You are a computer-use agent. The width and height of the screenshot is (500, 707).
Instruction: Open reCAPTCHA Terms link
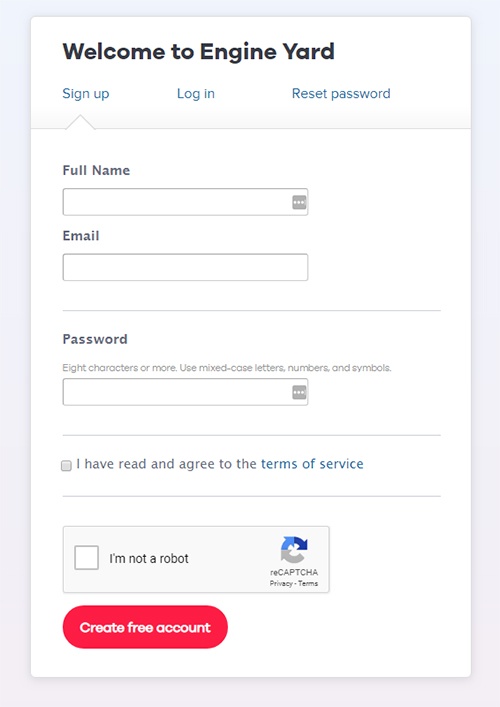point(308,583)
